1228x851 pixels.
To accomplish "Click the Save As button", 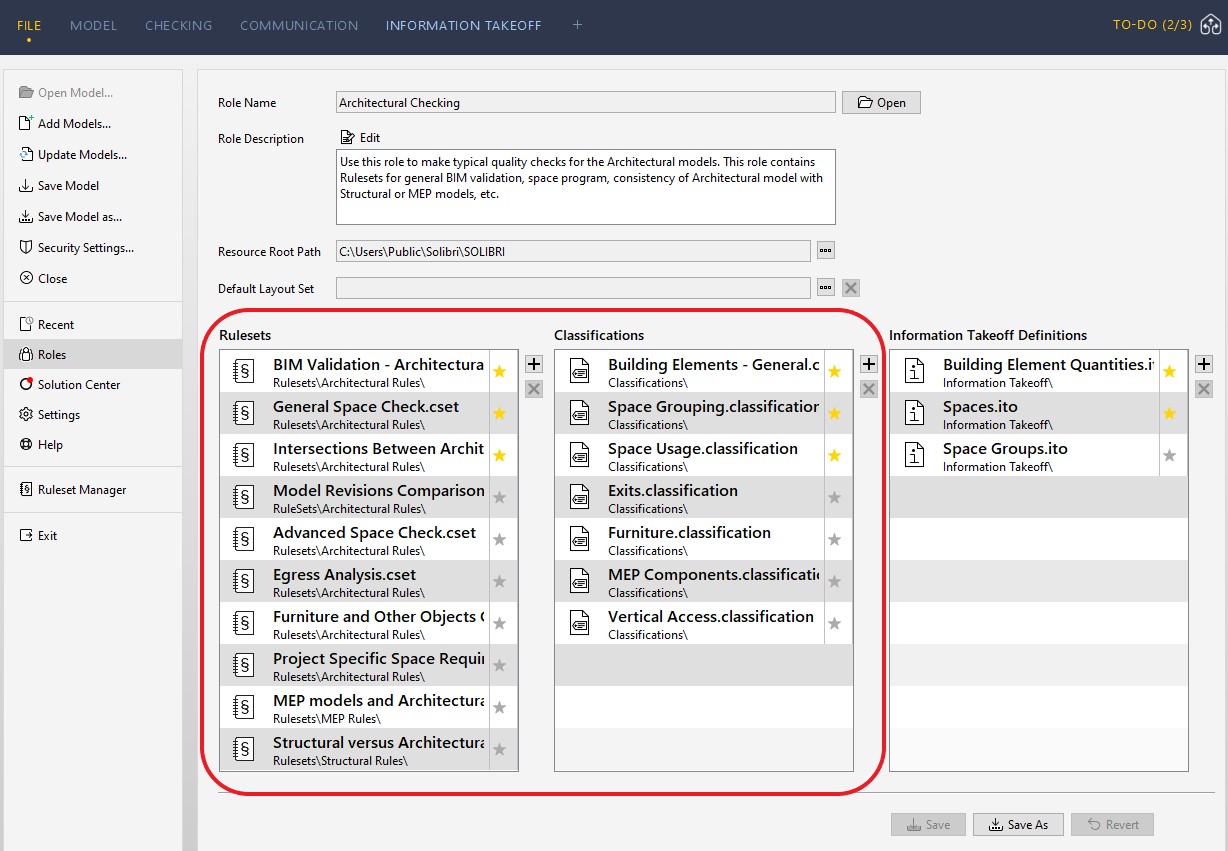I will (1018, 825).
